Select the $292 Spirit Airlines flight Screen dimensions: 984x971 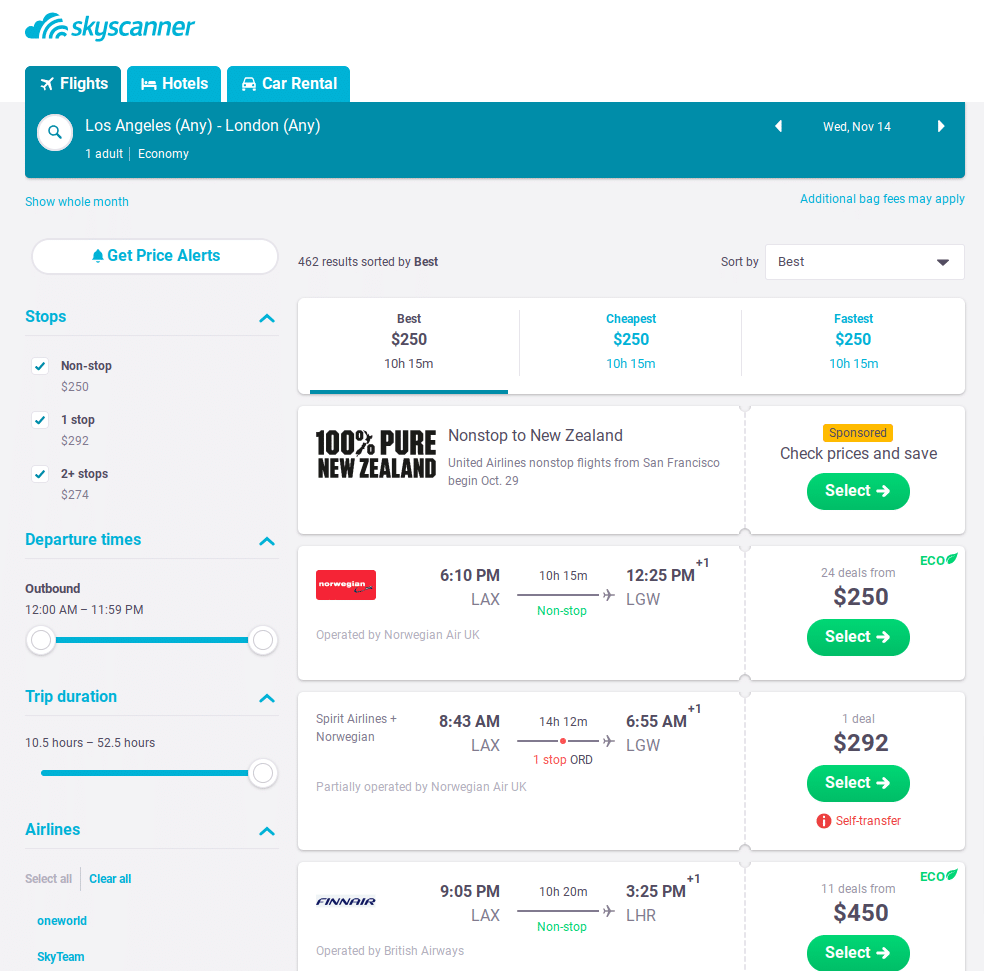(858, 783)
